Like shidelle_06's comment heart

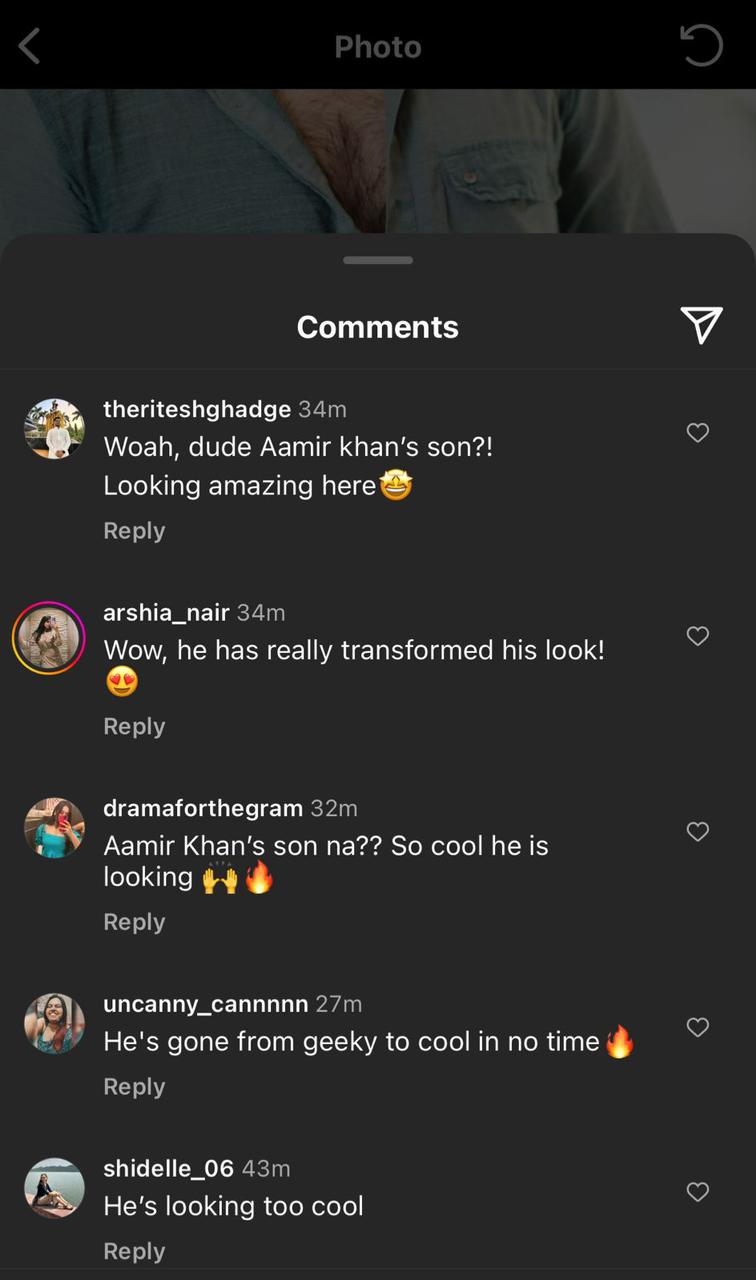[697, 1191]
